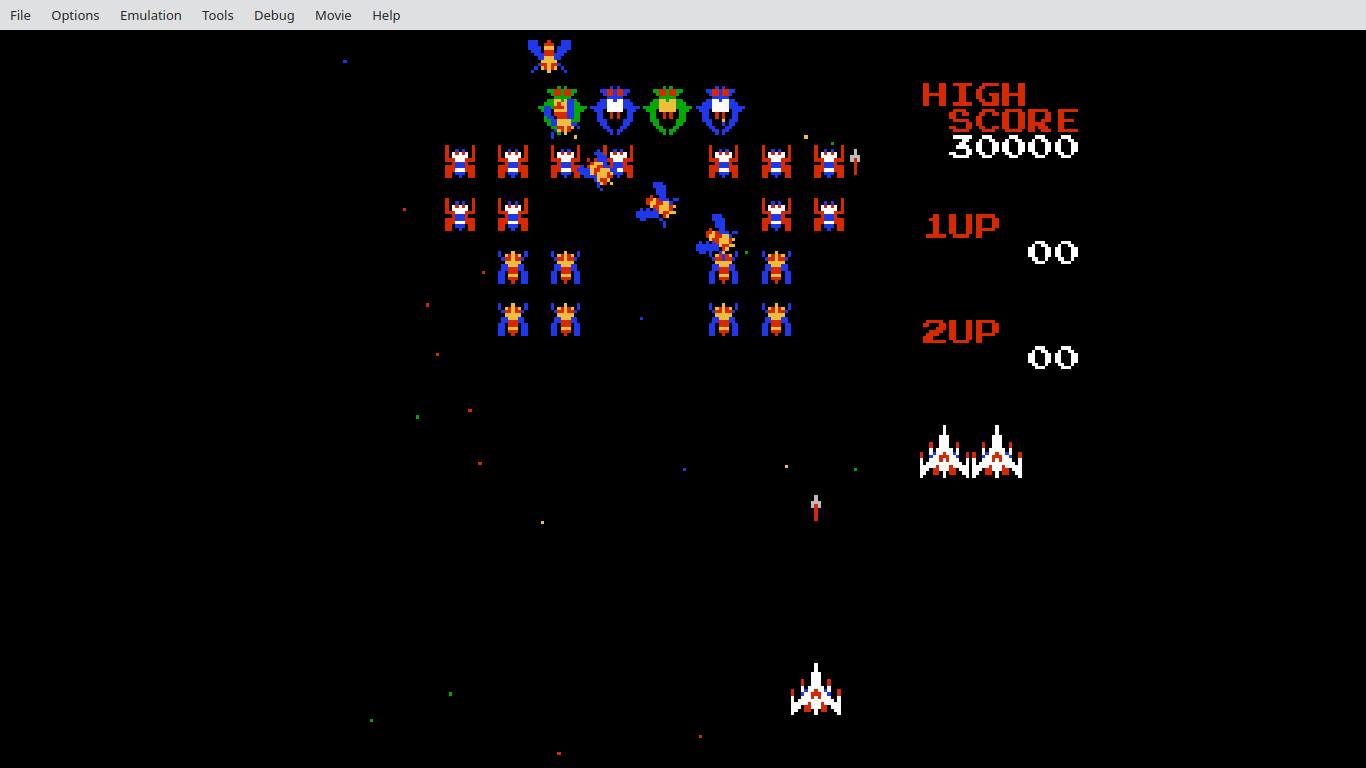Click the rightmost blue boss Galaga
The width and height of the screenshot is (1366, 768).
coord(720,110)
